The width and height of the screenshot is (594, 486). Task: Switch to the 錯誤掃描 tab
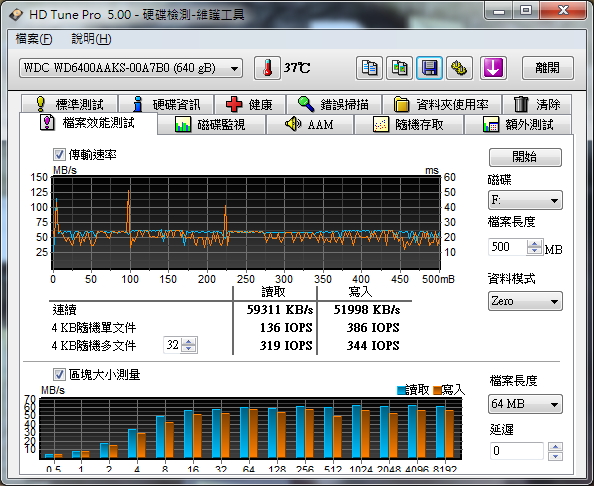334,104
